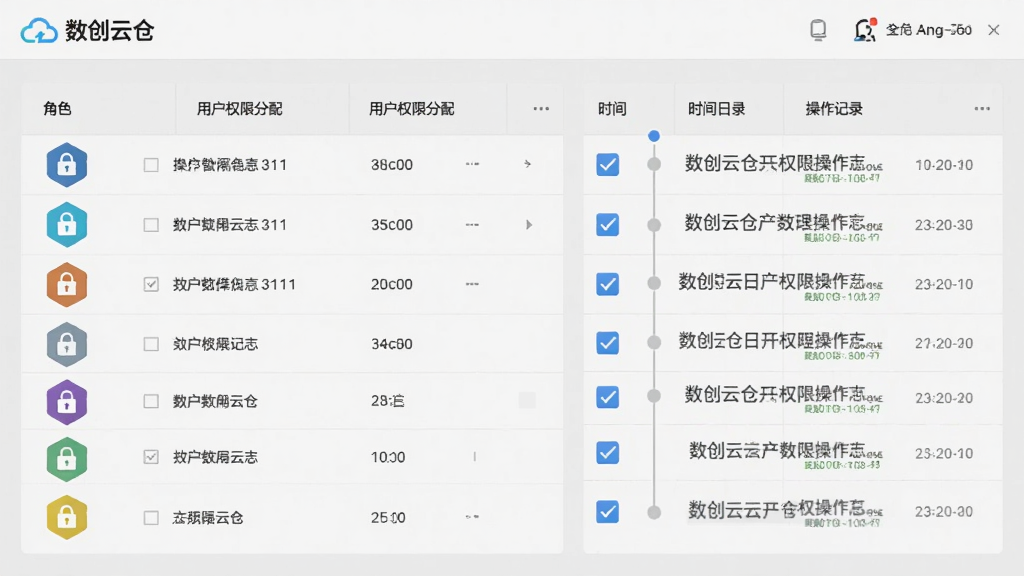Click the timestamp 10-20-10

(x=944, y=165)
